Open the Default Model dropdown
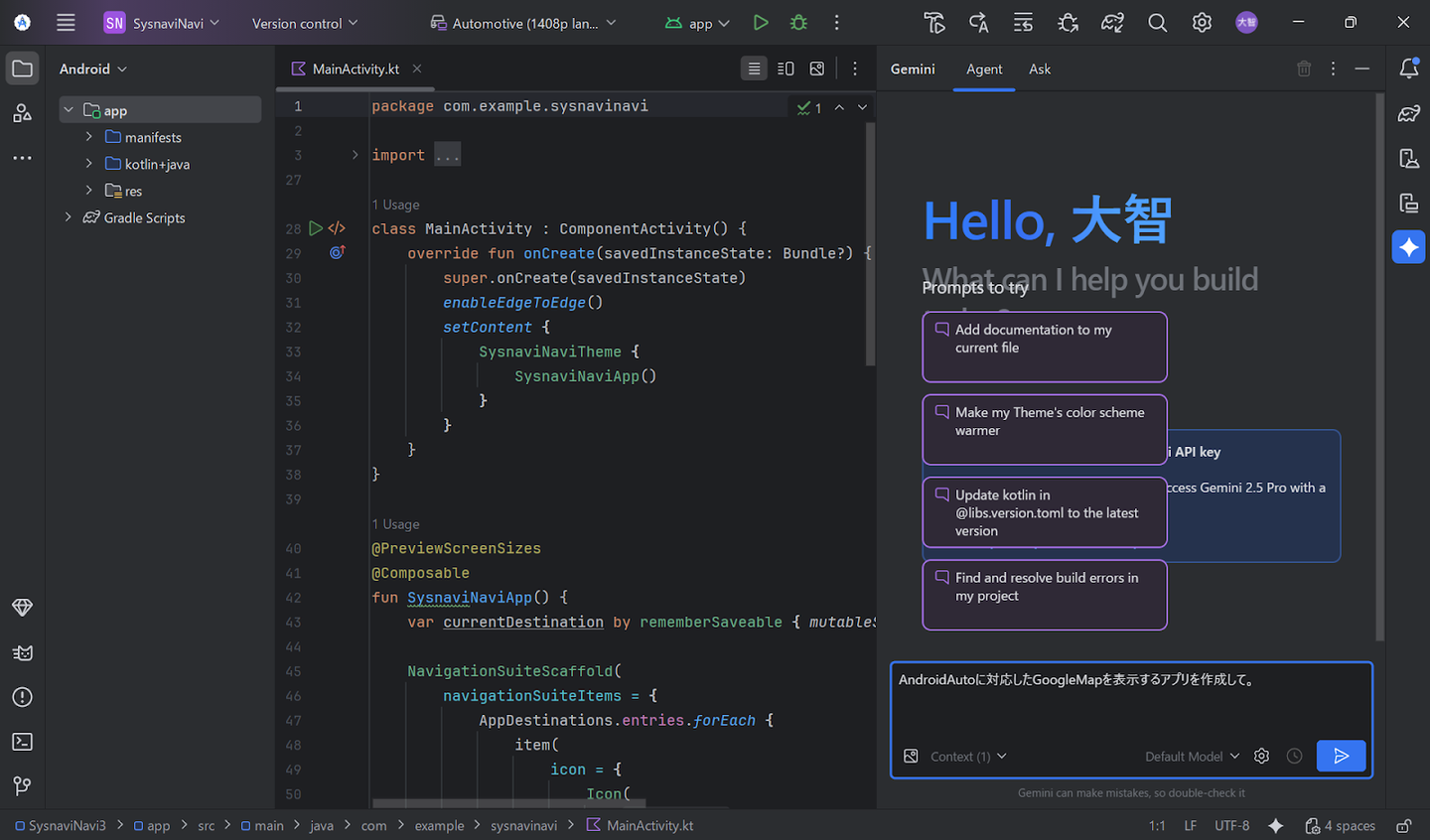 tap(1192, 757)
